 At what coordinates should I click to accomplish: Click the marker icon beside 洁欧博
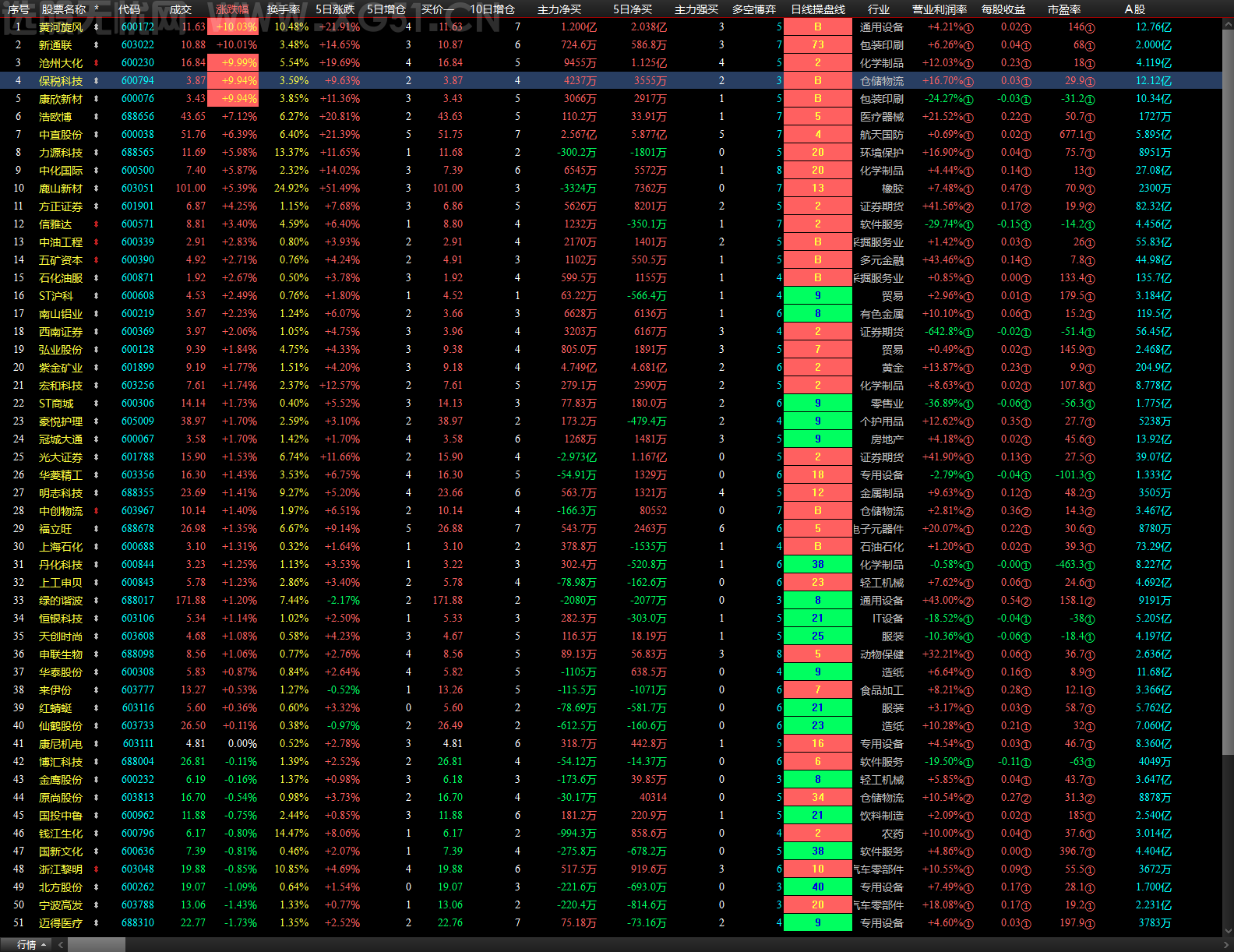(97, 117)
